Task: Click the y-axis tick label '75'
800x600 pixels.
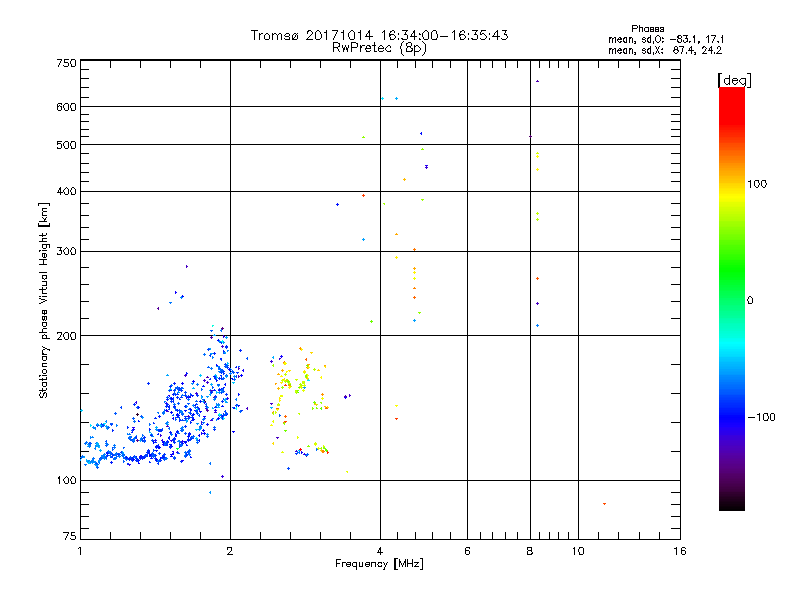Action: point(69,536)
